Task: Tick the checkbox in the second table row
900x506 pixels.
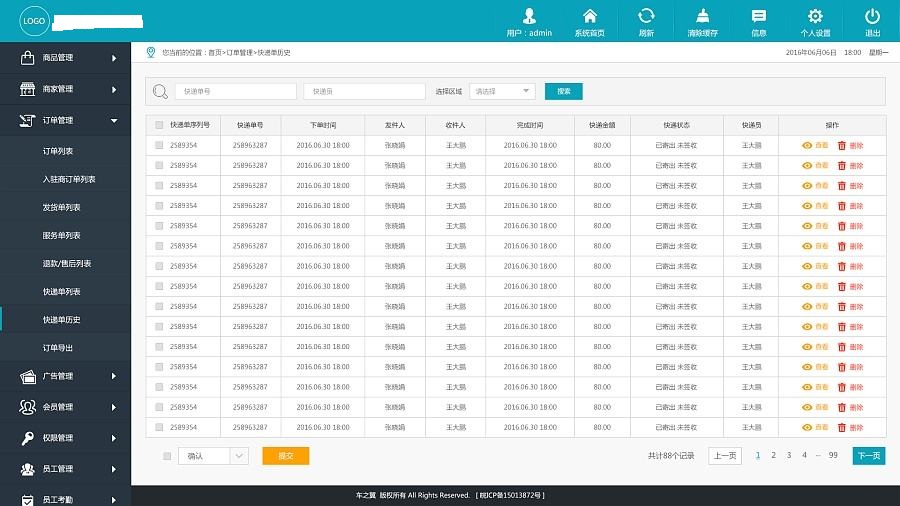Action: point(159,166)
